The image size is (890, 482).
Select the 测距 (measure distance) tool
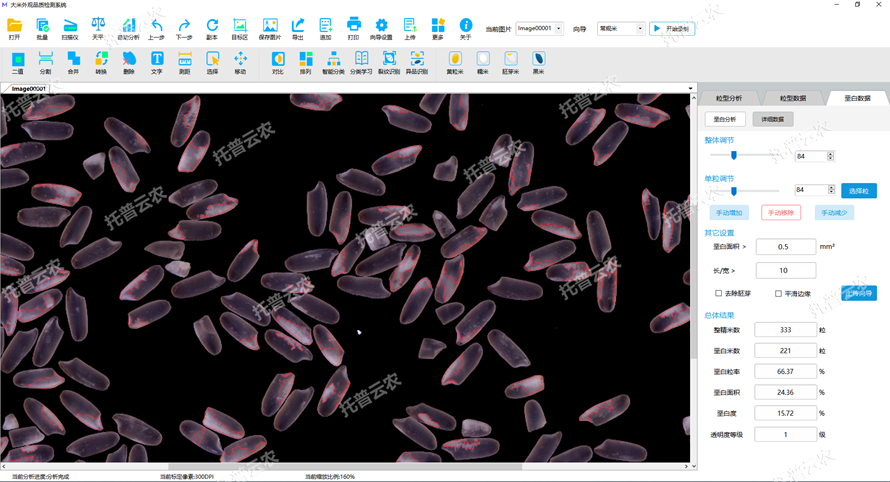[x=184, y=63]
